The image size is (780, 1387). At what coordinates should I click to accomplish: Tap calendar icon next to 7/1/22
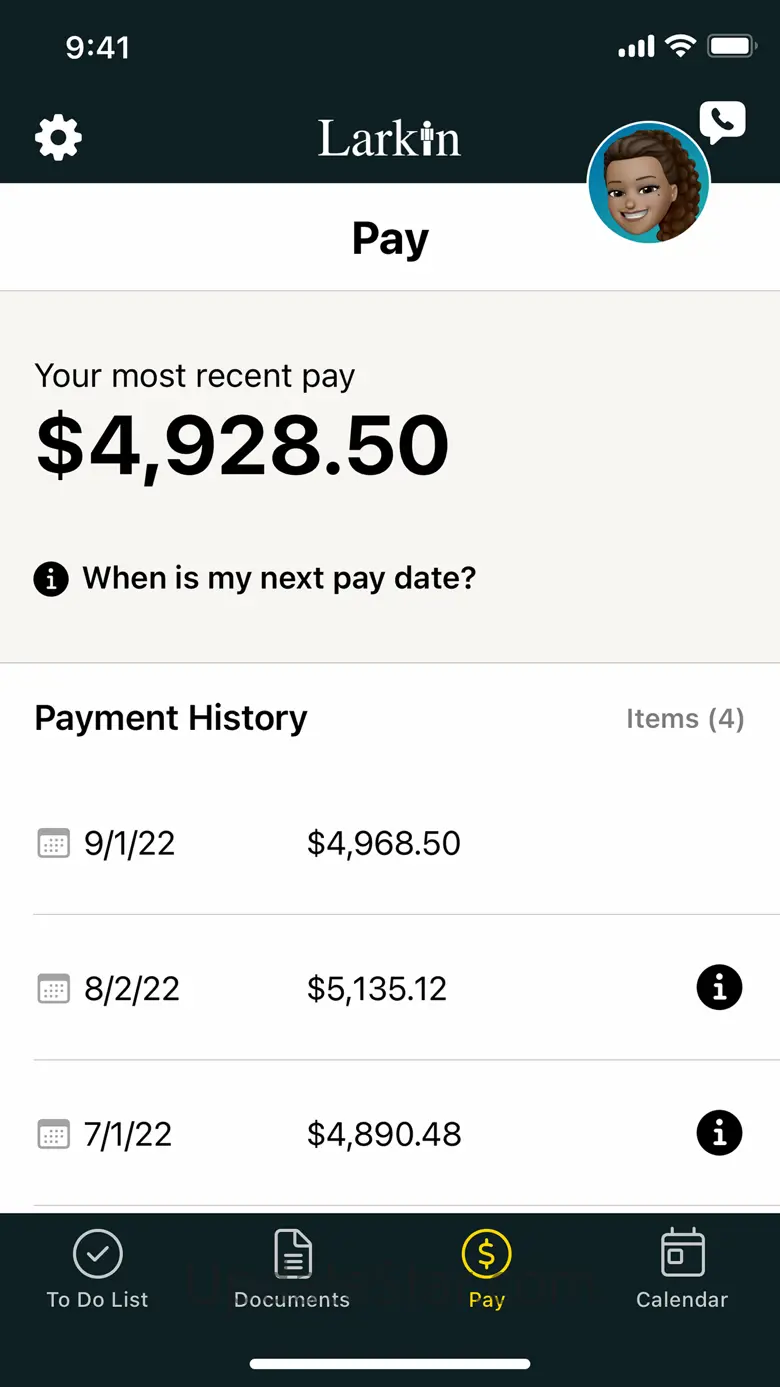(x=53, y=1135)
